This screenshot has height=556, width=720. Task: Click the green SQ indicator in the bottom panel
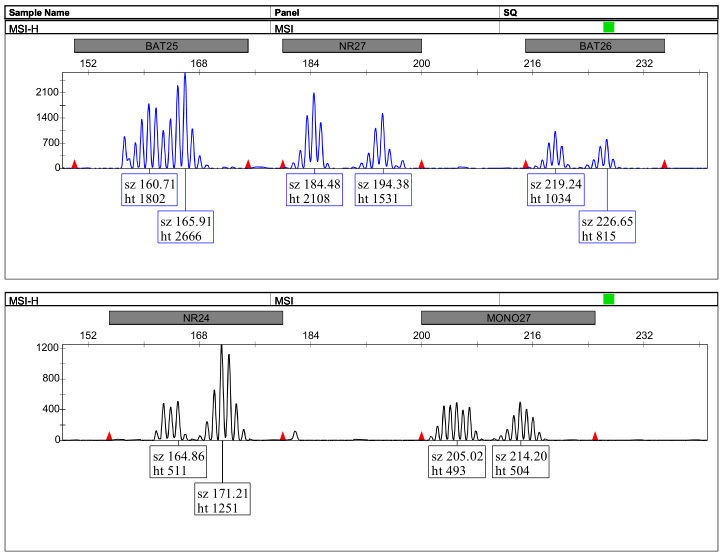click(608, 299)
